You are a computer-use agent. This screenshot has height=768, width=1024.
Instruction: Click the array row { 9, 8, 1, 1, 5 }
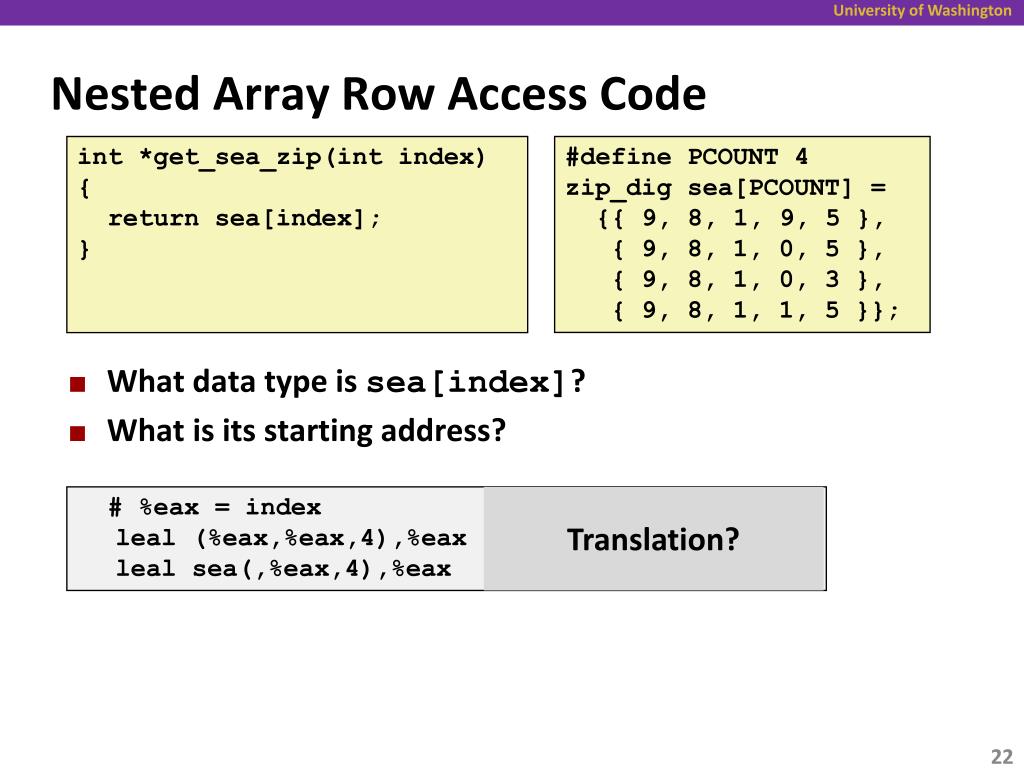click(x=756, y=311)
